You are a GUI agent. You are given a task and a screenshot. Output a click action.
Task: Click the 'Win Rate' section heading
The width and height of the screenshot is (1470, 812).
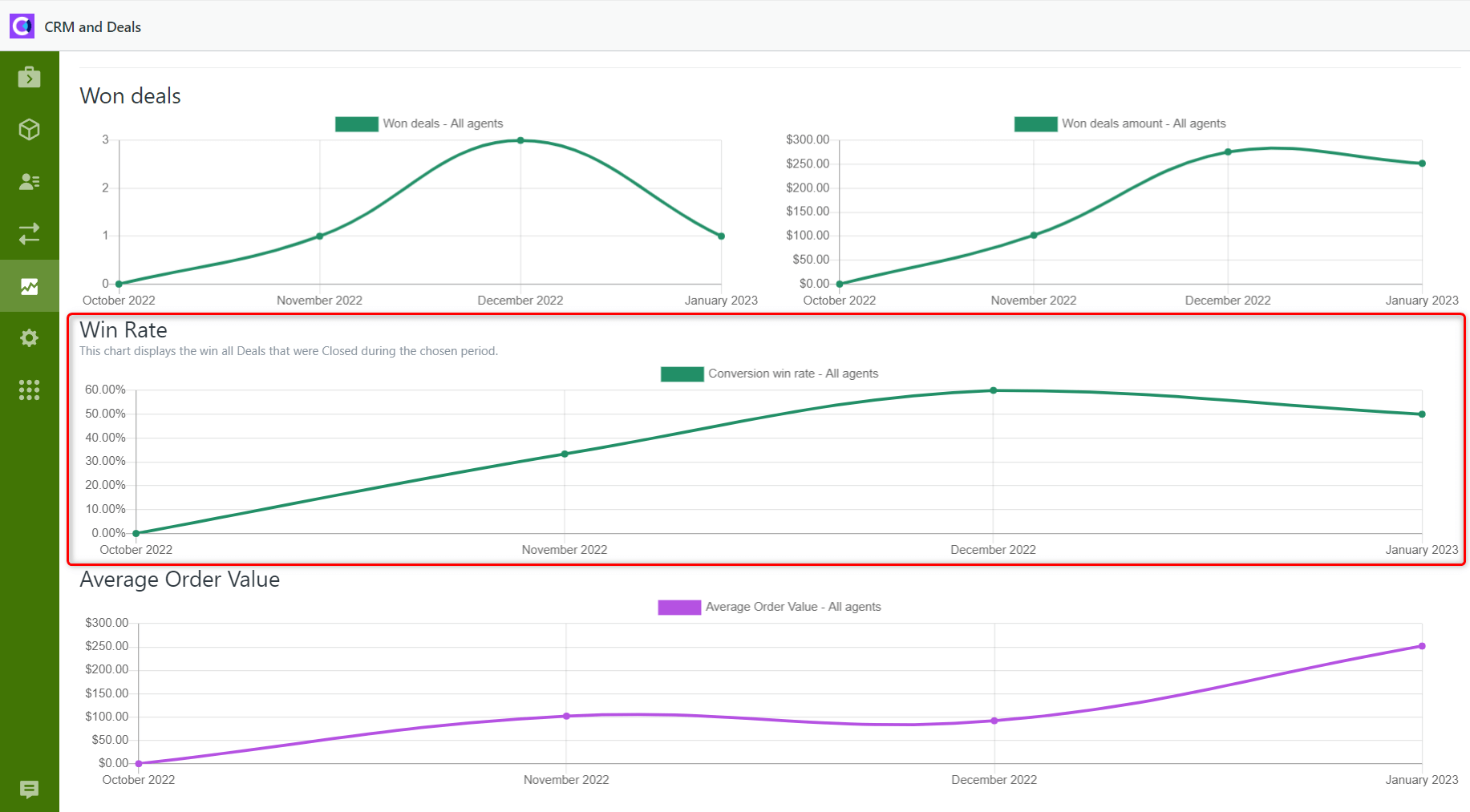click(x=124, y=330)
